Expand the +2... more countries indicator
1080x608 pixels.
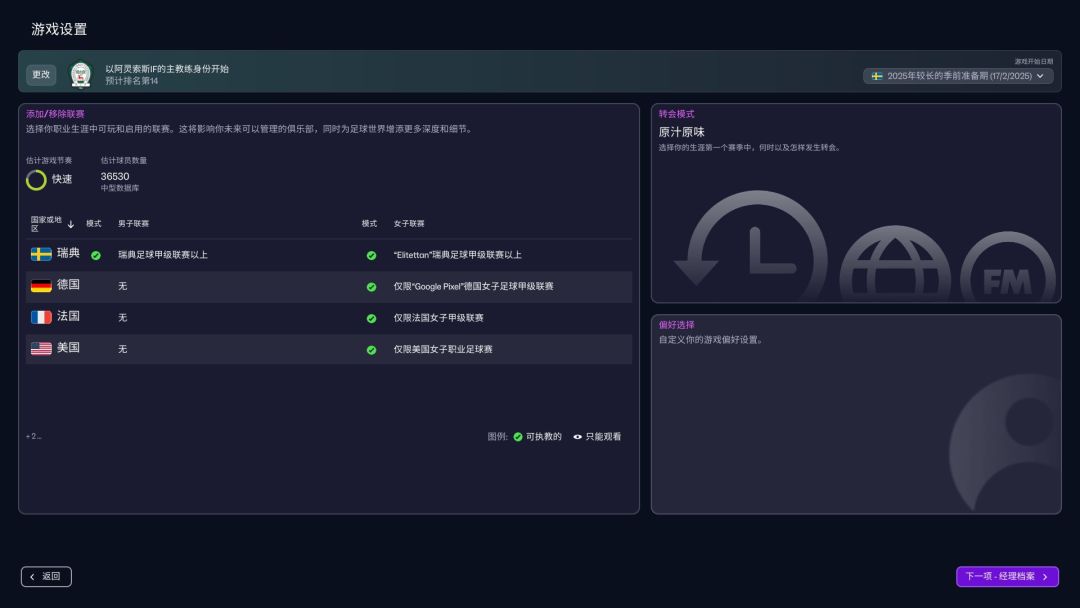pos(34,437)
